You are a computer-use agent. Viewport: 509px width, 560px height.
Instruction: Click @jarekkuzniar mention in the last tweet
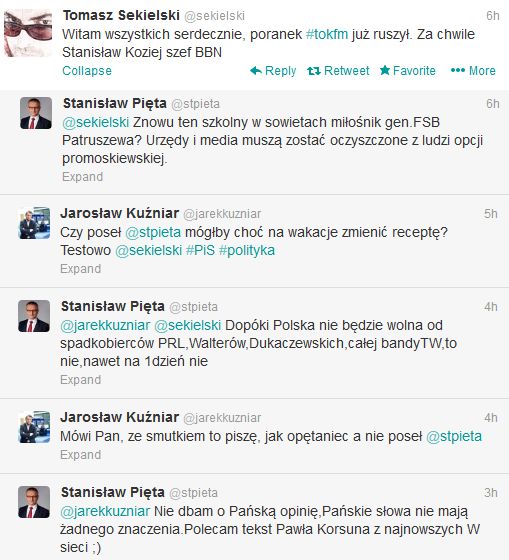(x=105, y=511)
